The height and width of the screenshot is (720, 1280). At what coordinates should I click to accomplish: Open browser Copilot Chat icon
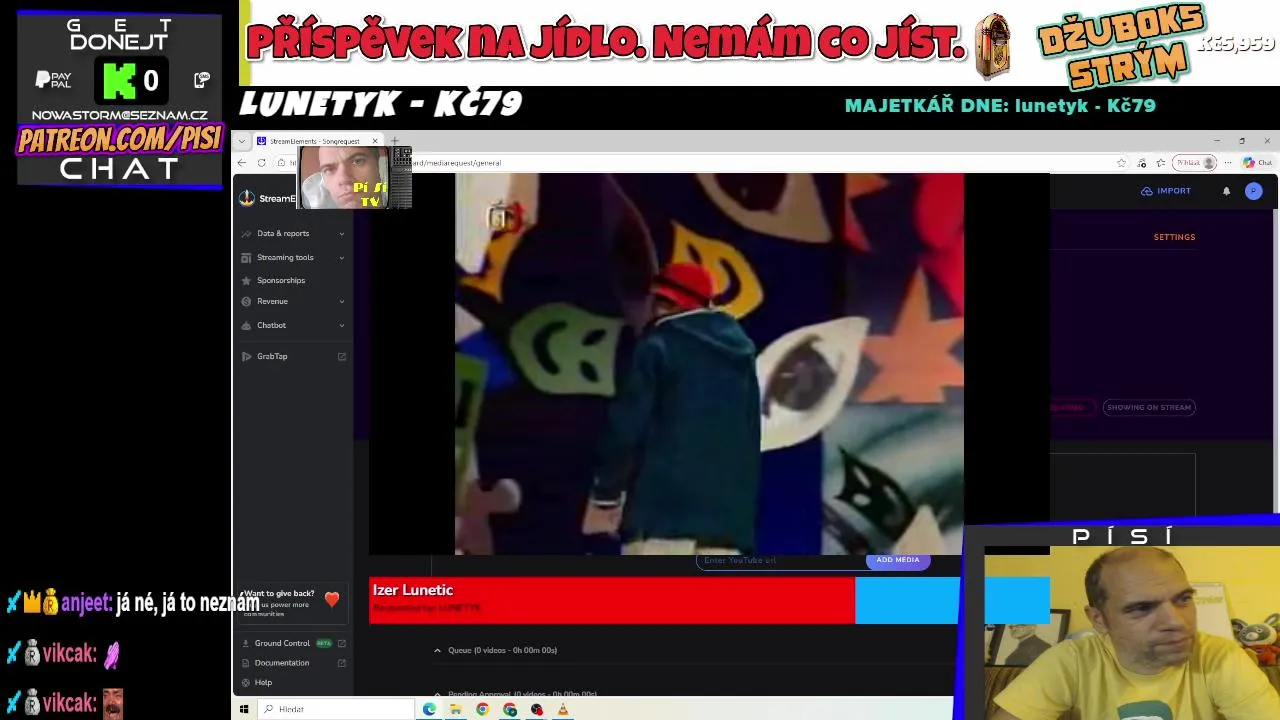[x=1257, y=163]
